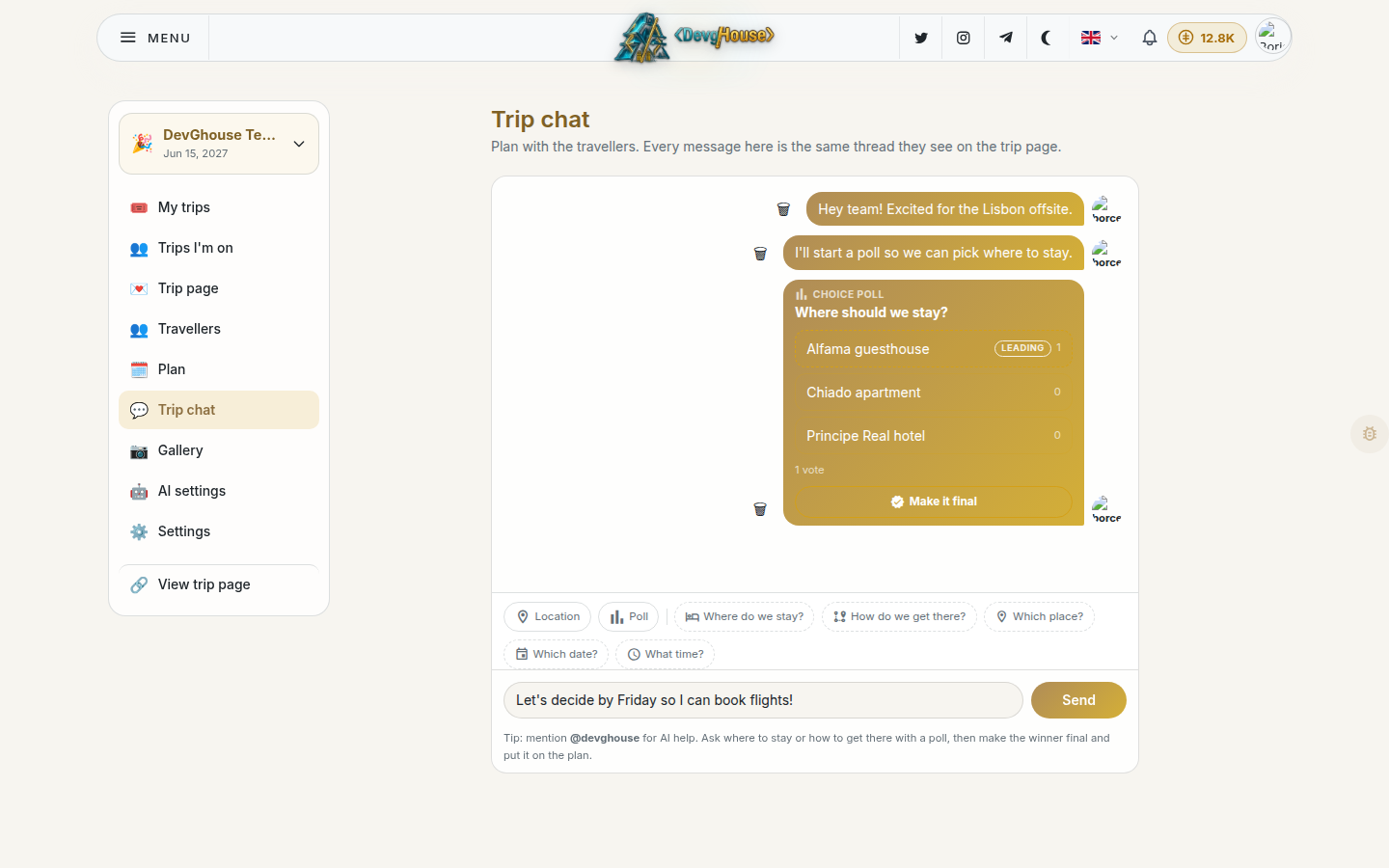Delete the poll message
The height and width of the screenshot is (868, 1389).
point(760,509)
